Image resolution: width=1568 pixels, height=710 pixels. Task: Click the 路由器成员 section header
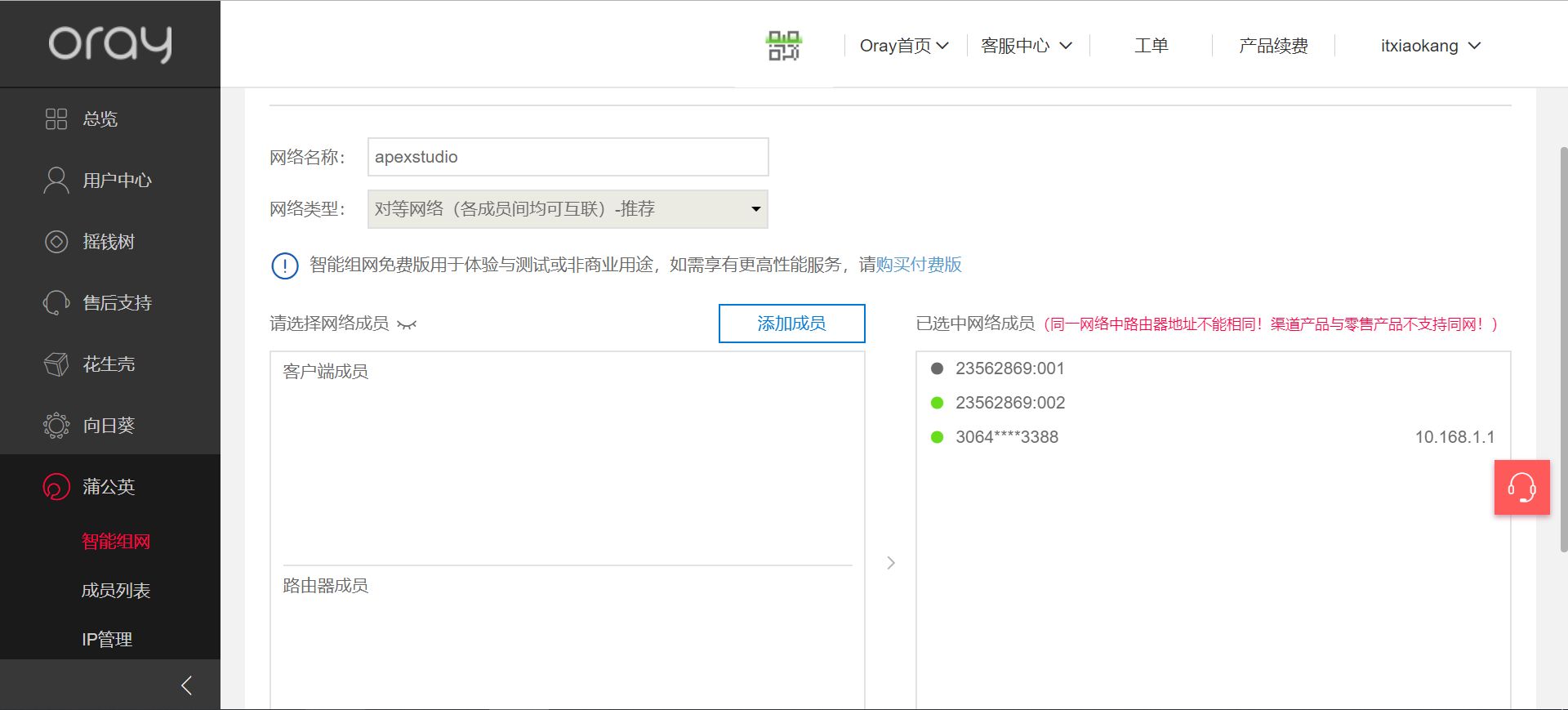(x=325, y=586)
